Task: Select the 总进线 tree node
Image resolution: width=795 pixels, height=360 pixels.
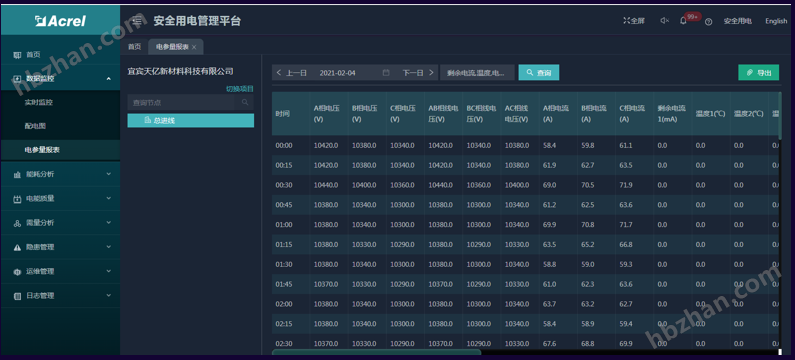Action: 191,121
